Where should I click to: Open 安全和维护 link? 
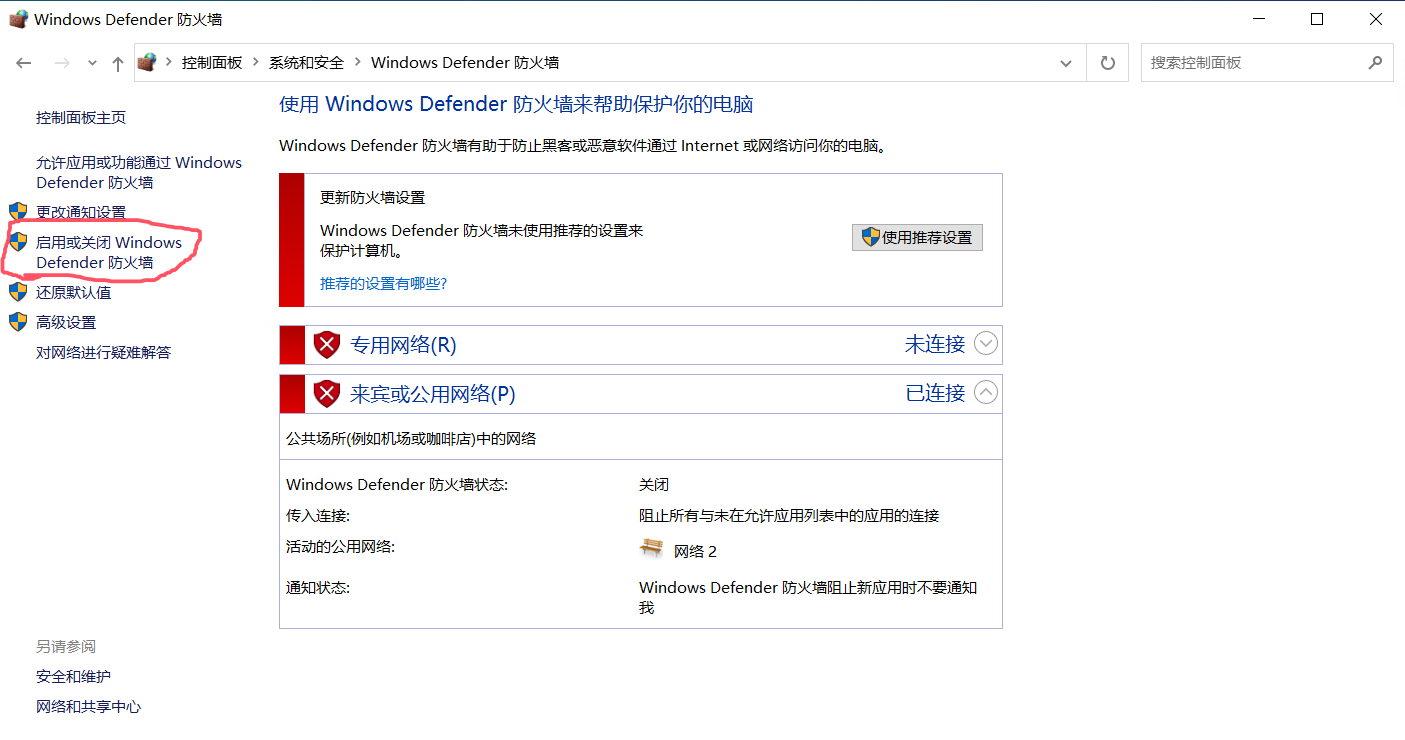(73, 676)
